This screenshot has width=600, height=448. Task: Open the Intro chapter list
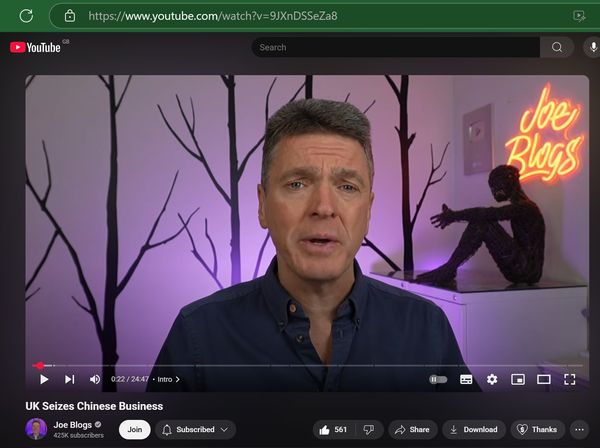pyautogui.click(x=168, y=379)
